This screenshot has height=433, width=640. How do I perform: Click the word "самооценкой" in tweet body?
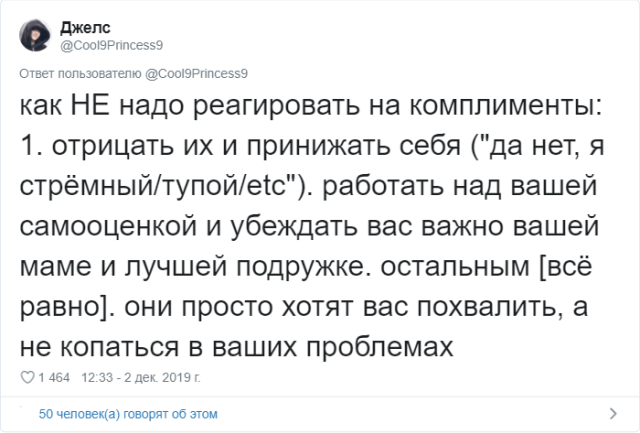click(x=109, y=227)
